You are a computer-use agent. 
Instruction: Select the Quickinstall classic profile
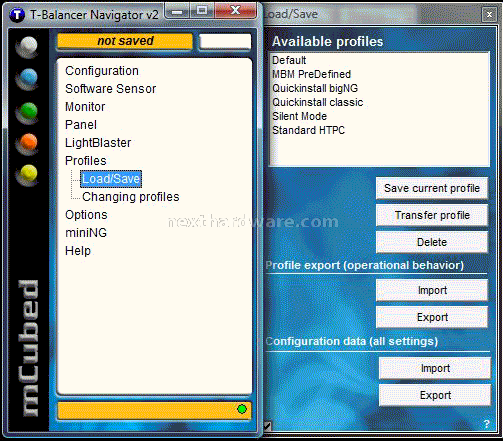pyautogui.click(x=318, y=102)
